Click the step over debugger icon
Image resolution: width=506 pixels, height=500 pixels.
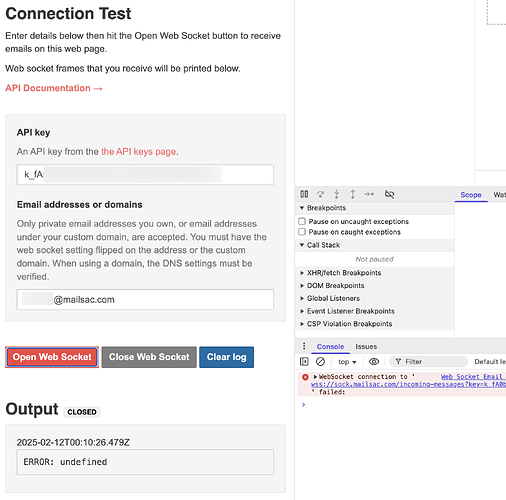[x=320, y=194]
